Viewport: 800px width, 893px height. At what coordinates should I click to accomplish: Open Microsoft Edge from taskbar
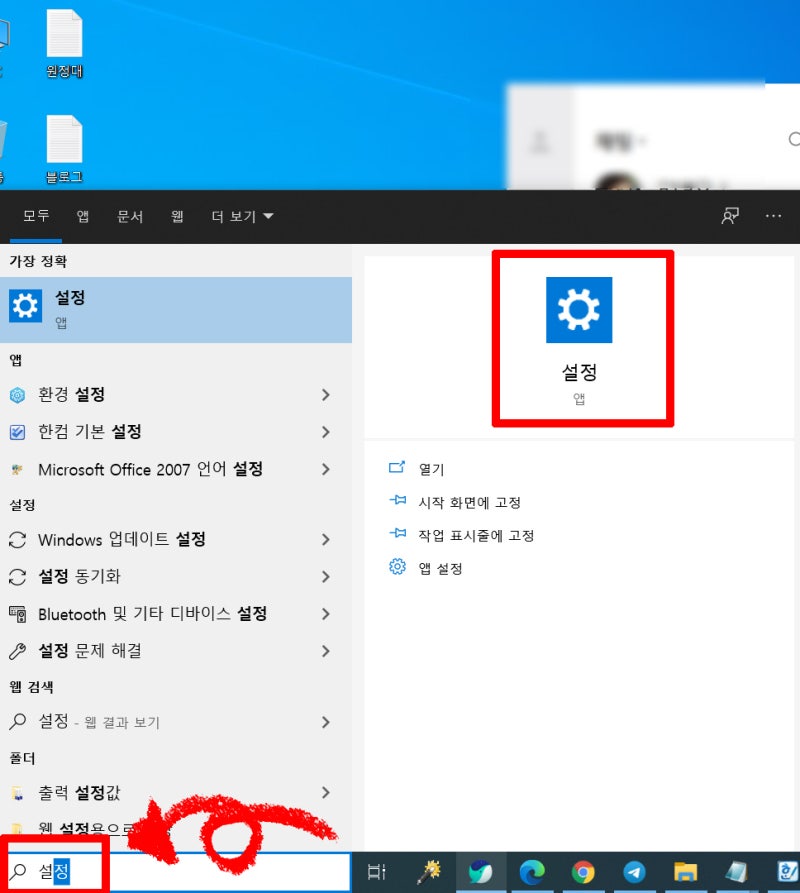coord(532,872)
